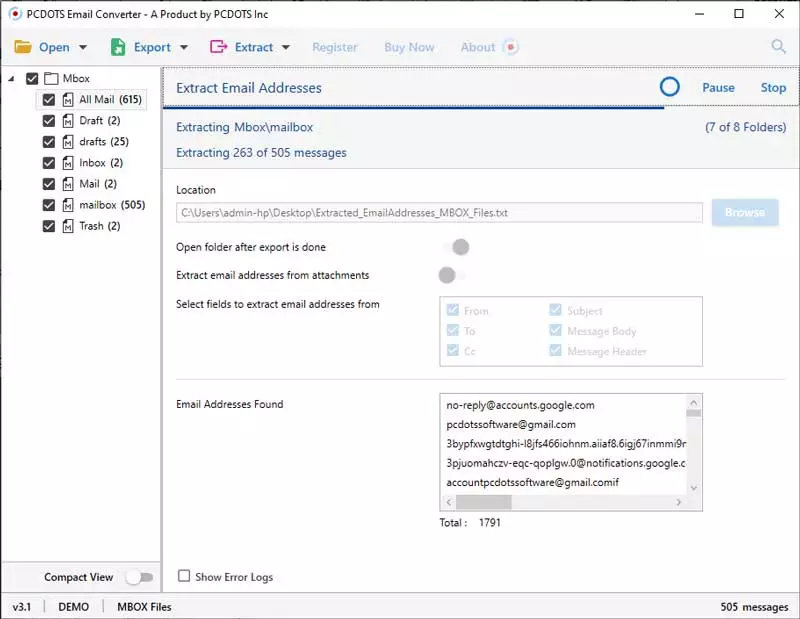This screenshot has height=619, width=800.
Task: Open the Extract menu
Action: (x=254, y=47)
